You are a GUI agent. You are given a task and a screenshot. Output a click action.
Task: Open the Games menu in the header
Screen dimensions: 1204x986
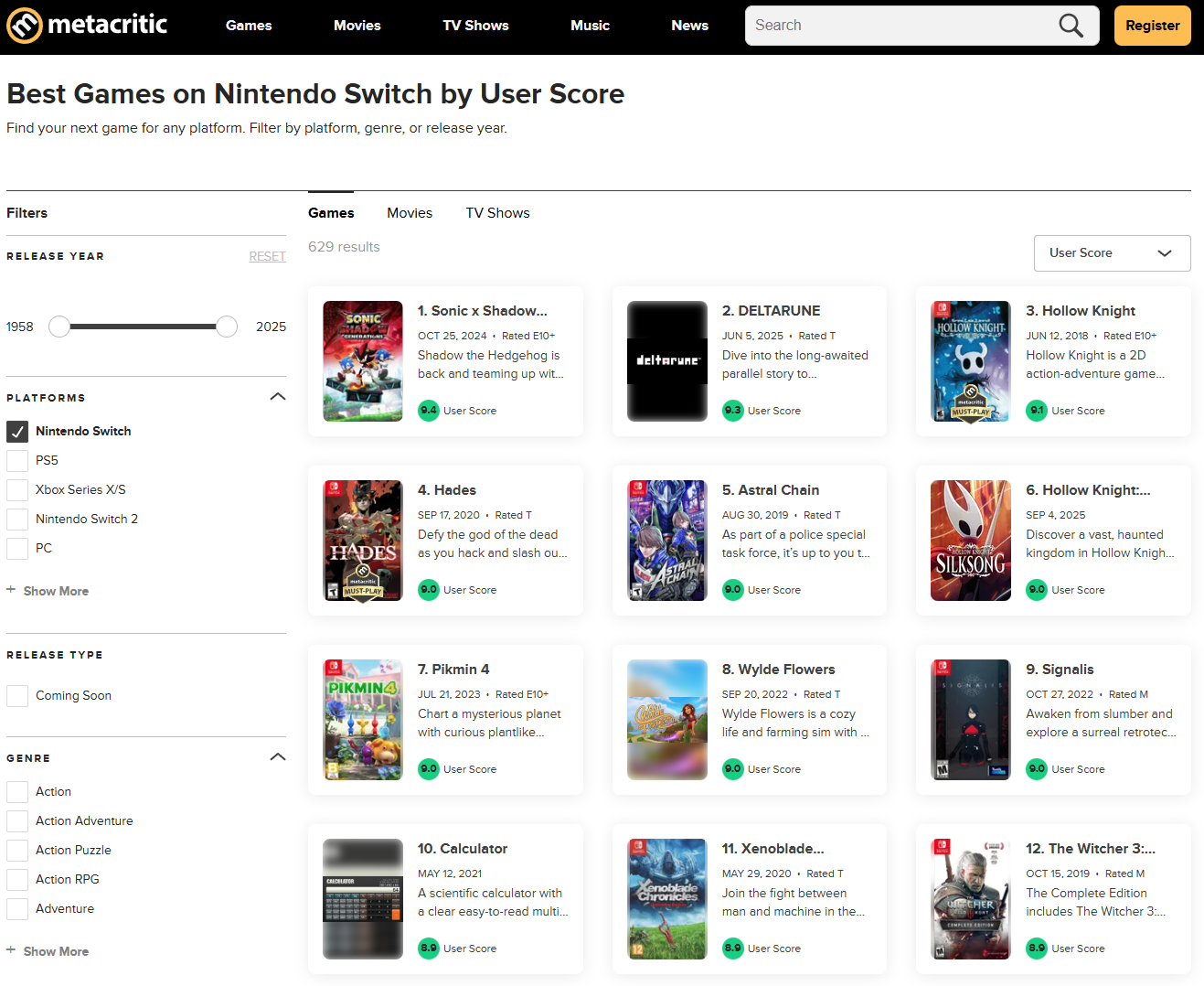coord(249,26)
